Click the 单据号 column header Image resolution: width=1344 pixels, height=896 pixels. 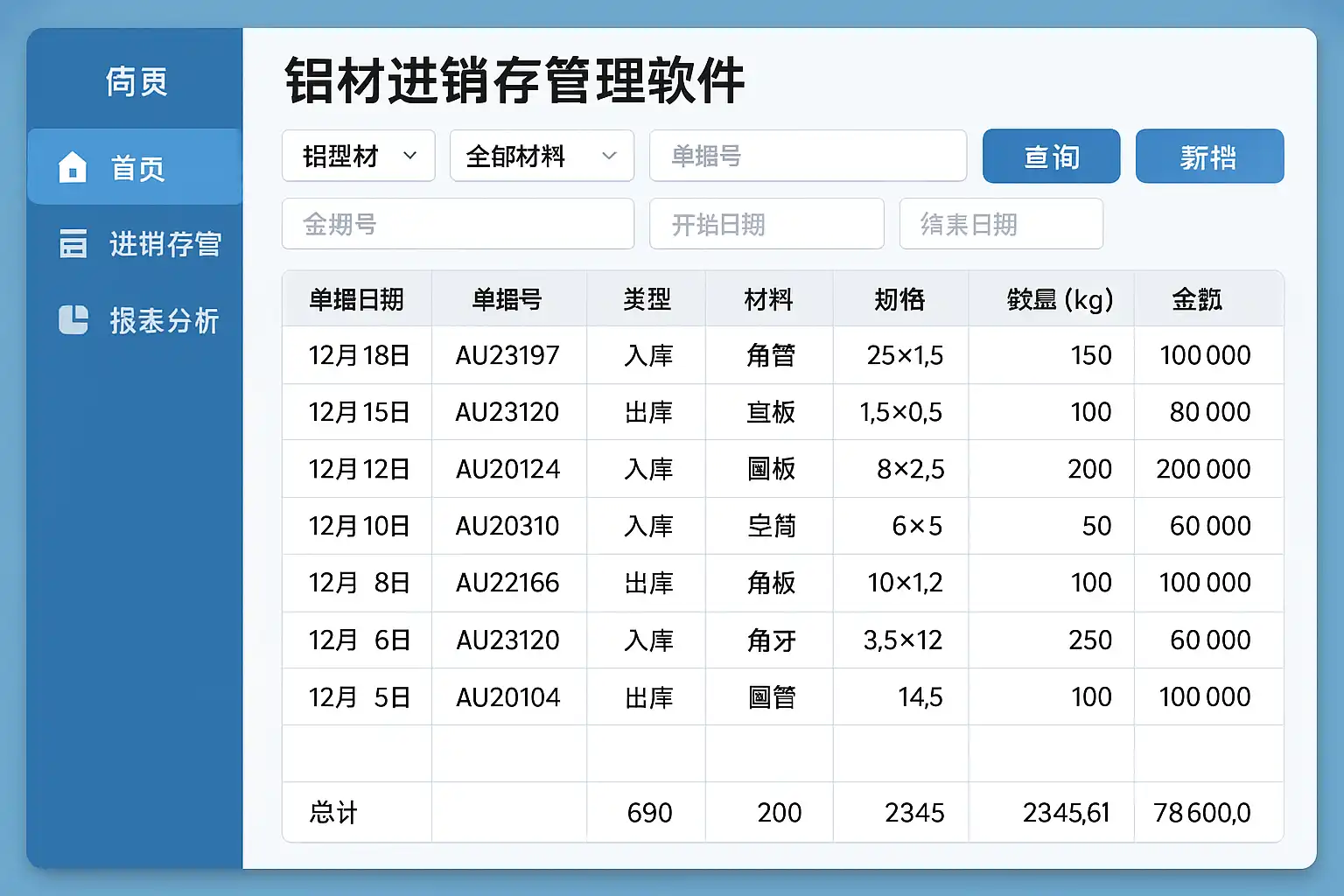click(x=507, y=299)
